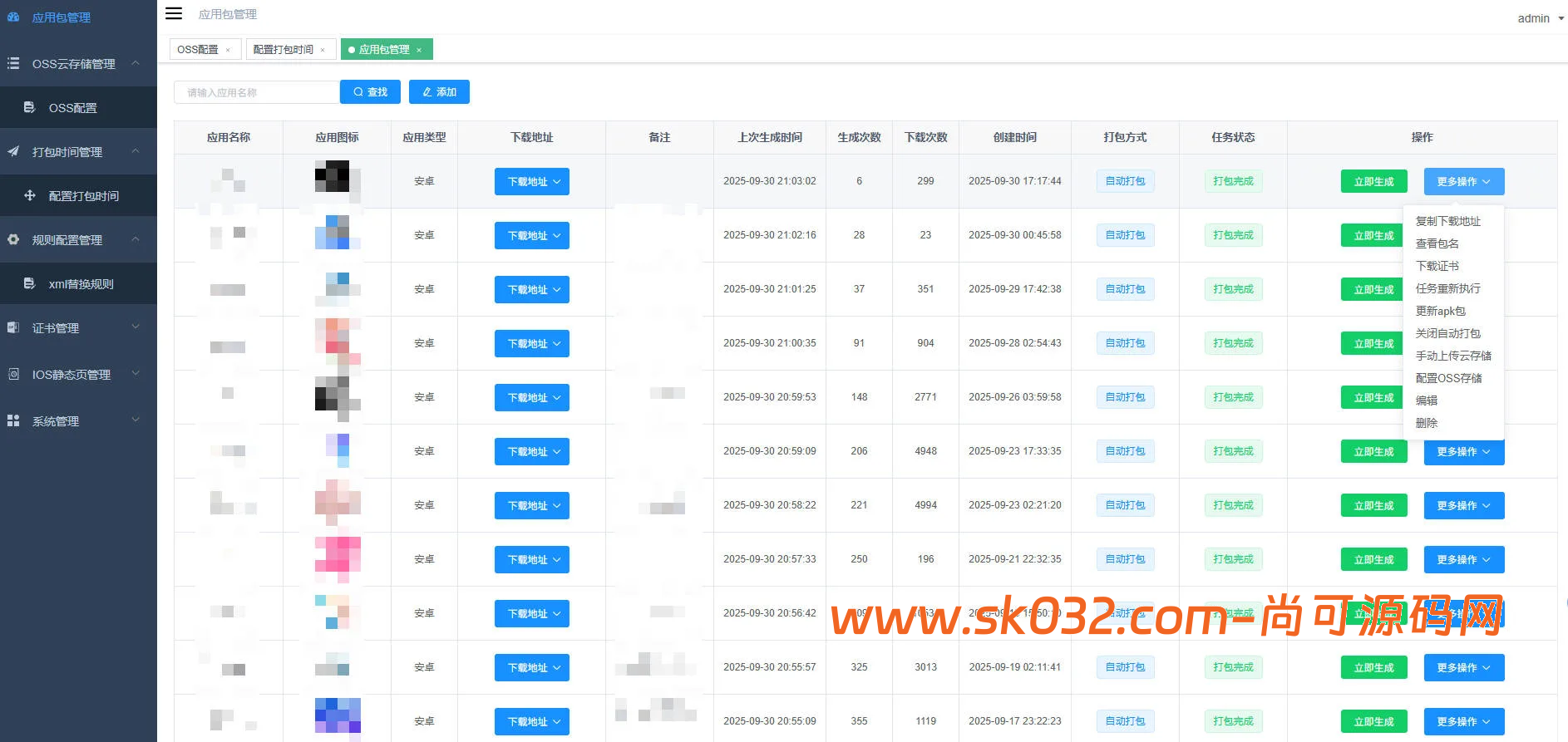Open app icon thumbnail in row with 196 downloads
This screenshot has width=1568, height=742.
pos(338,559)
